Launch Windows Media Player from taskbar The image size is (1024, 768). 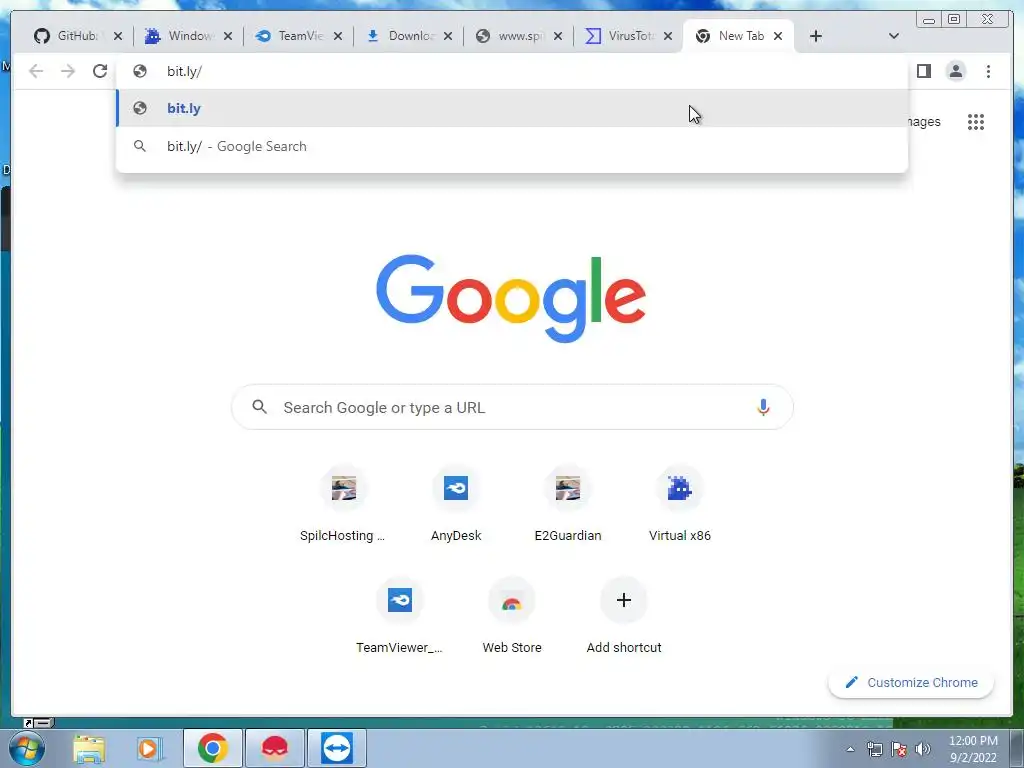click(x=150, y=748)
